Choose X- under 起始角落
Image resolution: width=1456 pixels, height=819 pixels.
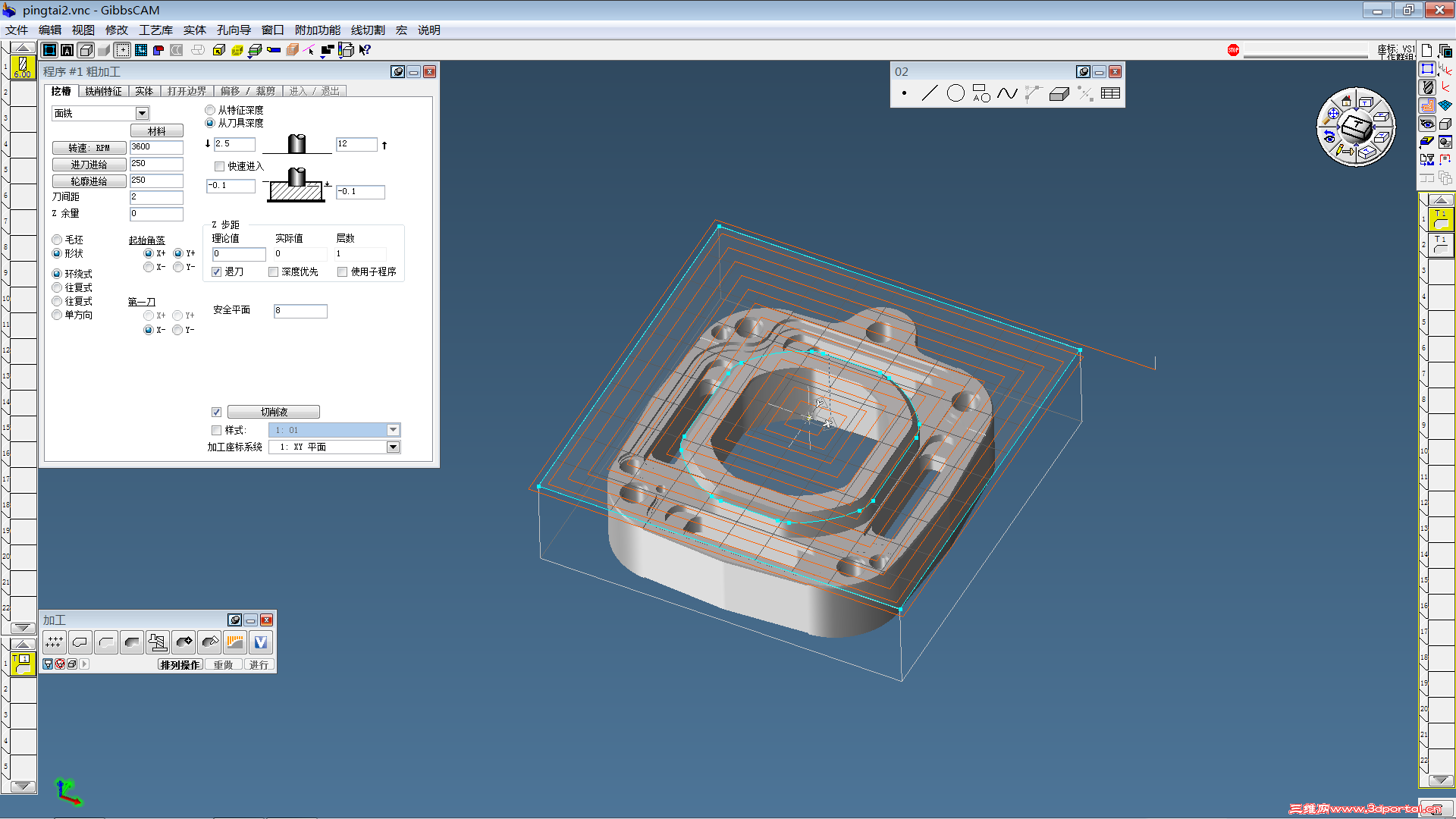point(149,267)
